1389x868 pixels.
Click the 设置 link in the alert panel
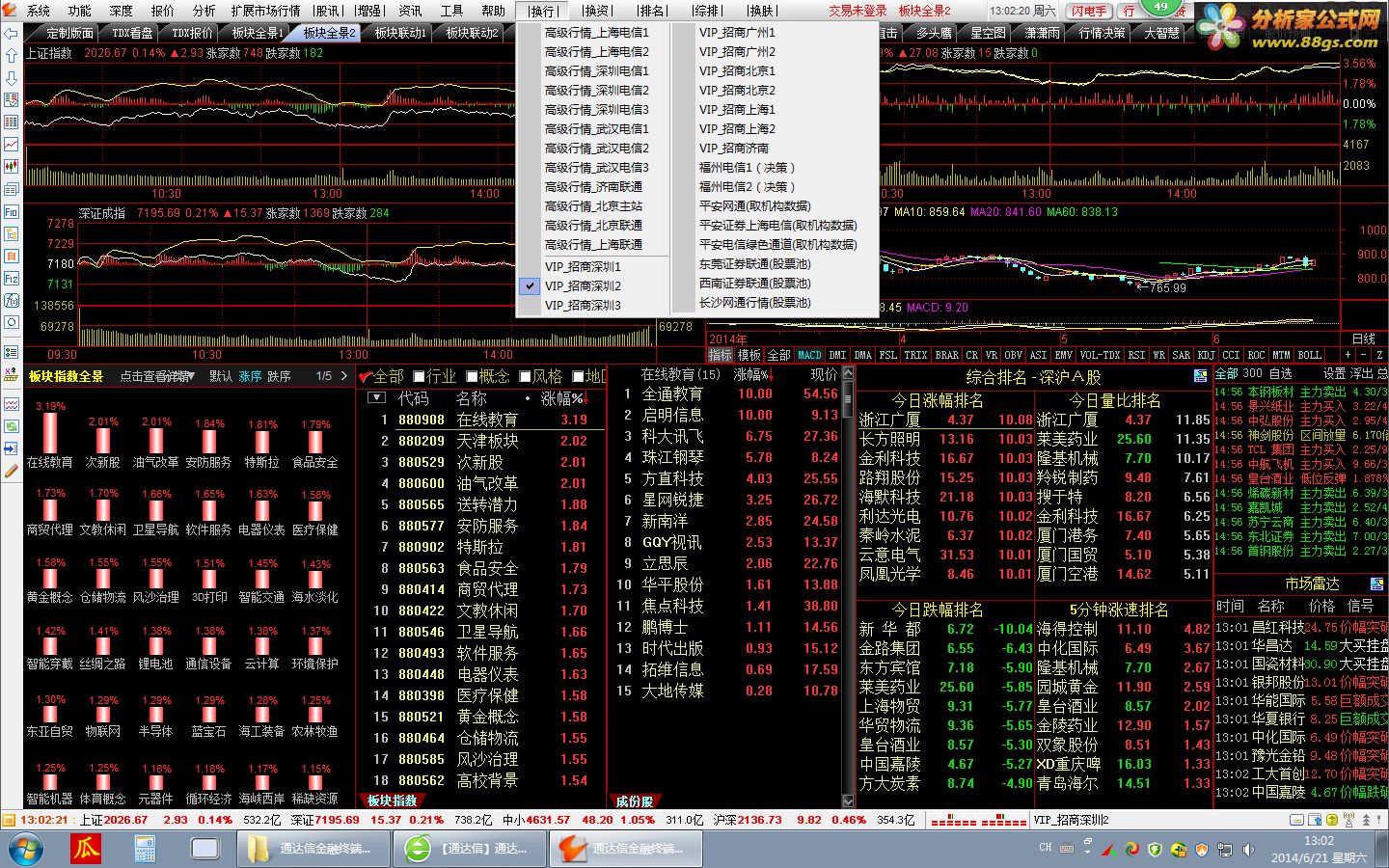click(1334, 373)
